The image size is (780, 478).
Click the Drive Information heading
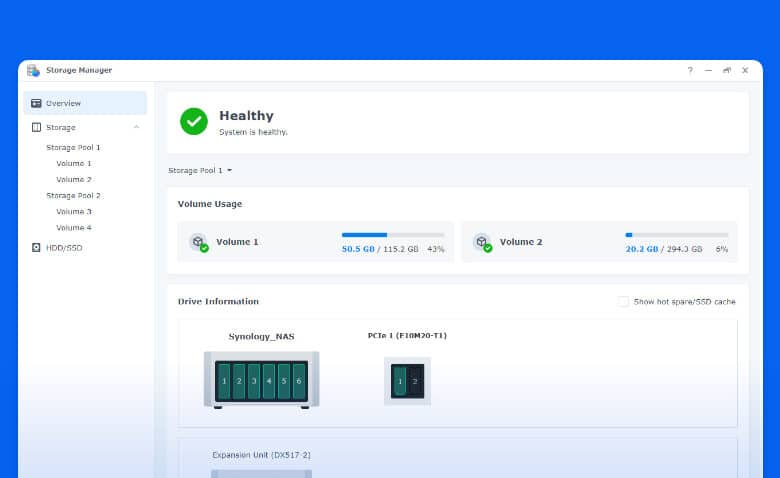pos(218,301)
